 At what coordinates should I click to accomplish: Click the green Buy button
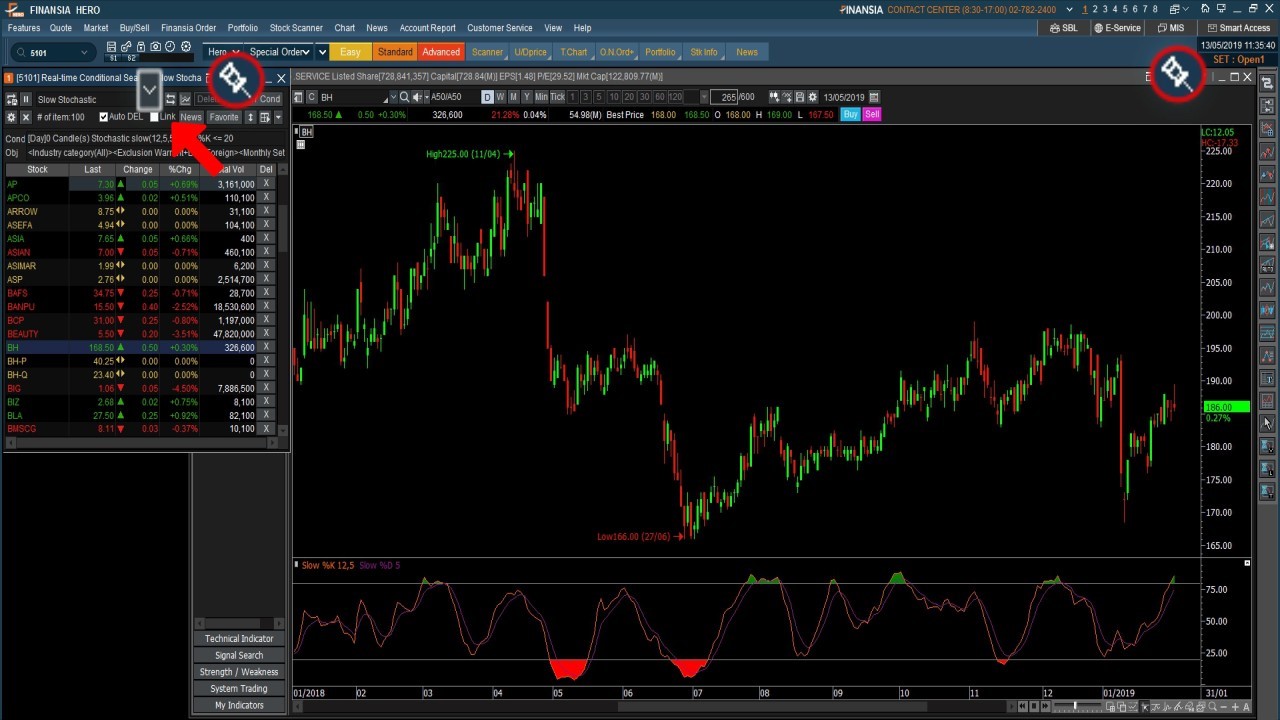click(x=850, y=114)
